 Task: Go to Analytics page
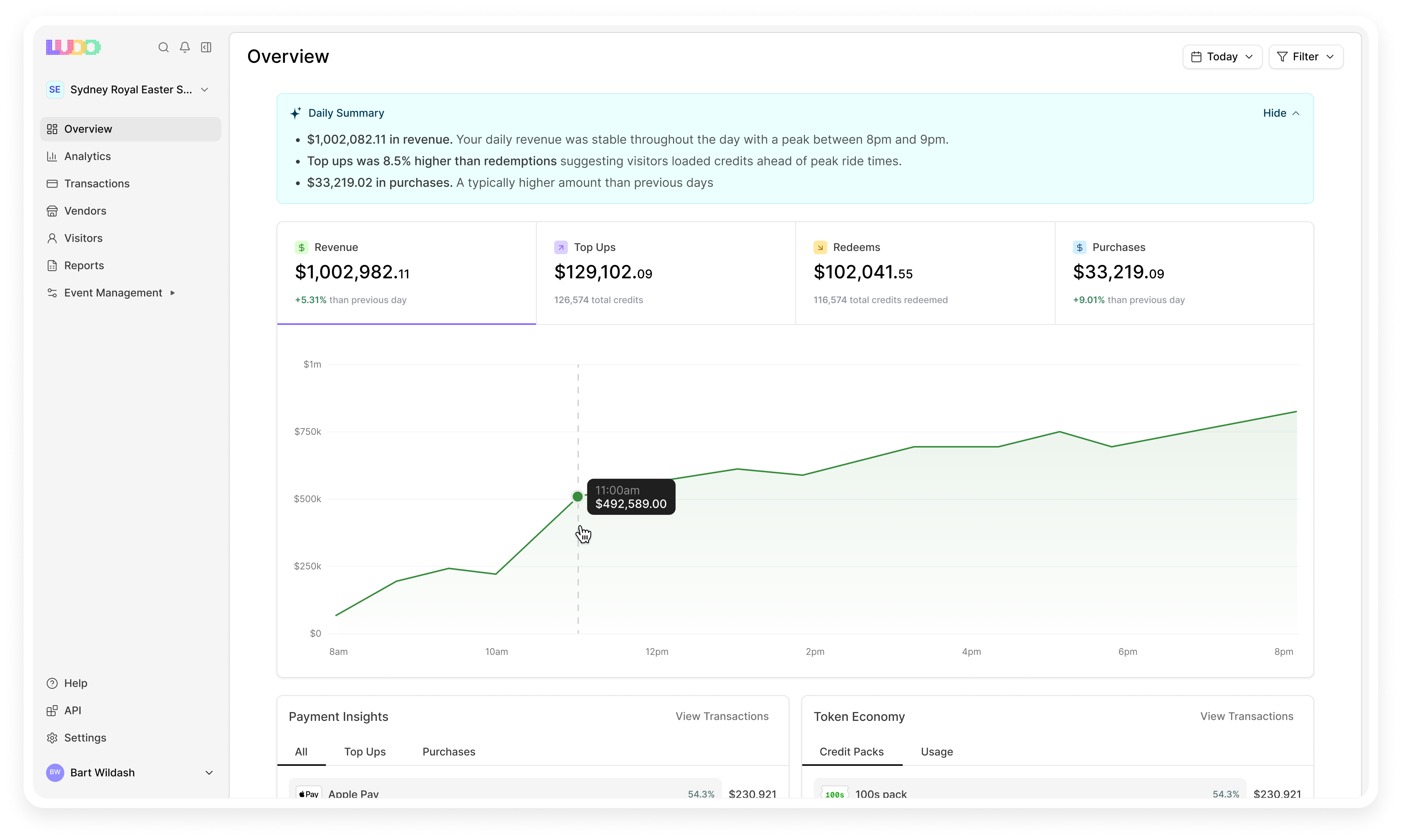[87, 156]
